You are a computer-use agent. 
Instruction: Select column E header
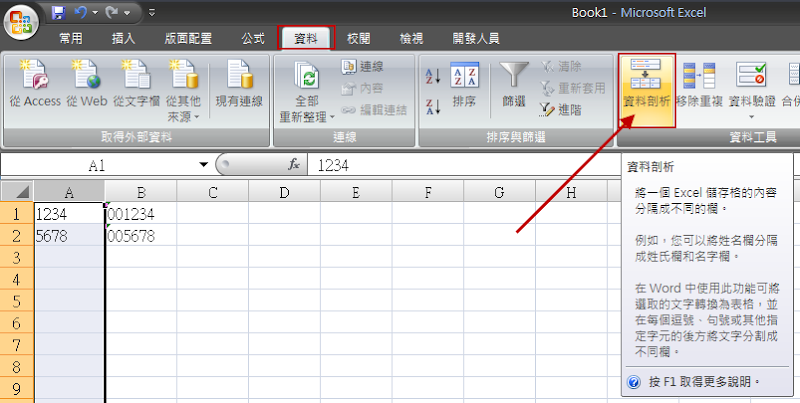[356, 192]
